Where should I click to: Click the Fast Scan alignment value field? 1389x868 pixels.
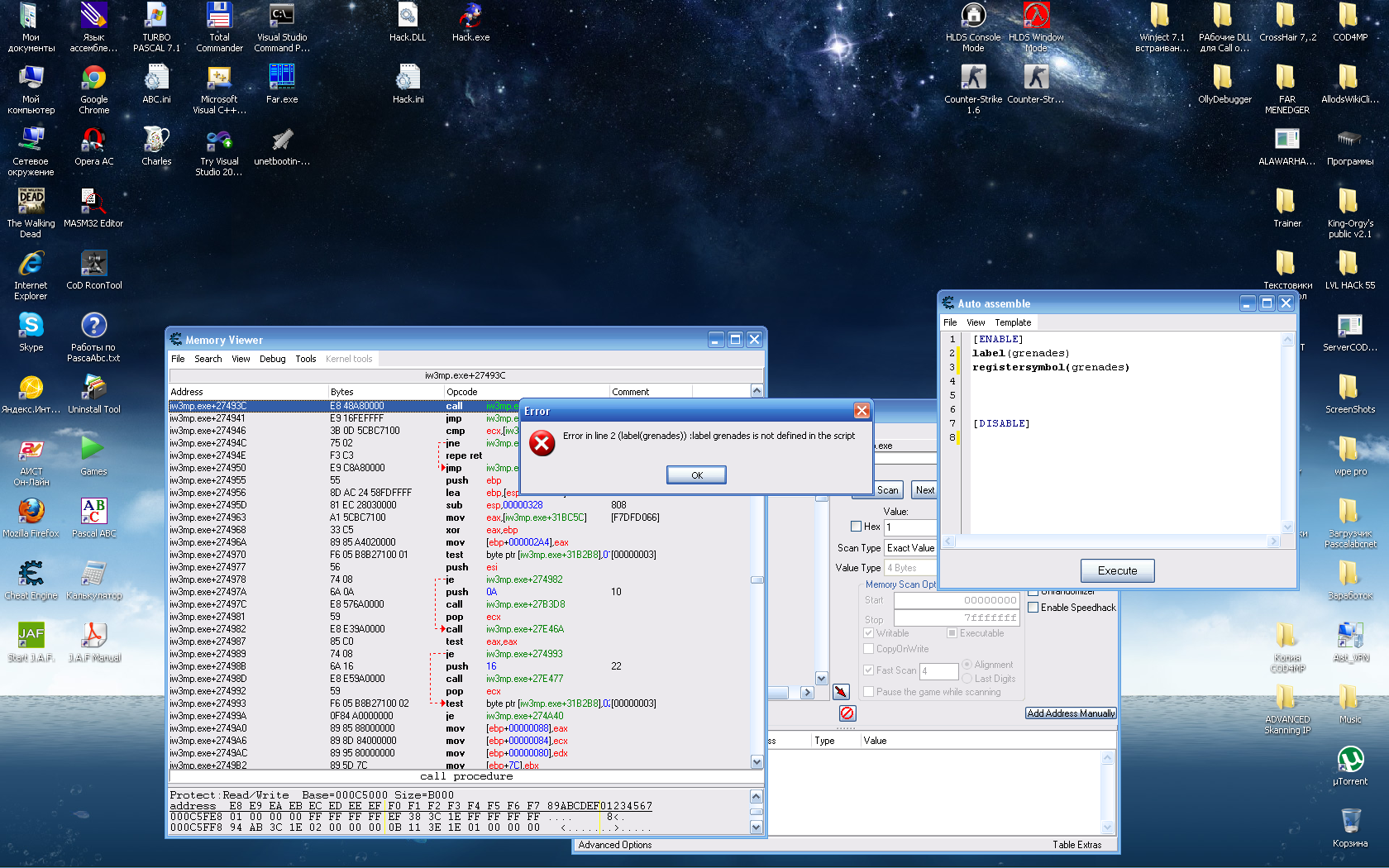pyautogui.click(x=938, y=671)
